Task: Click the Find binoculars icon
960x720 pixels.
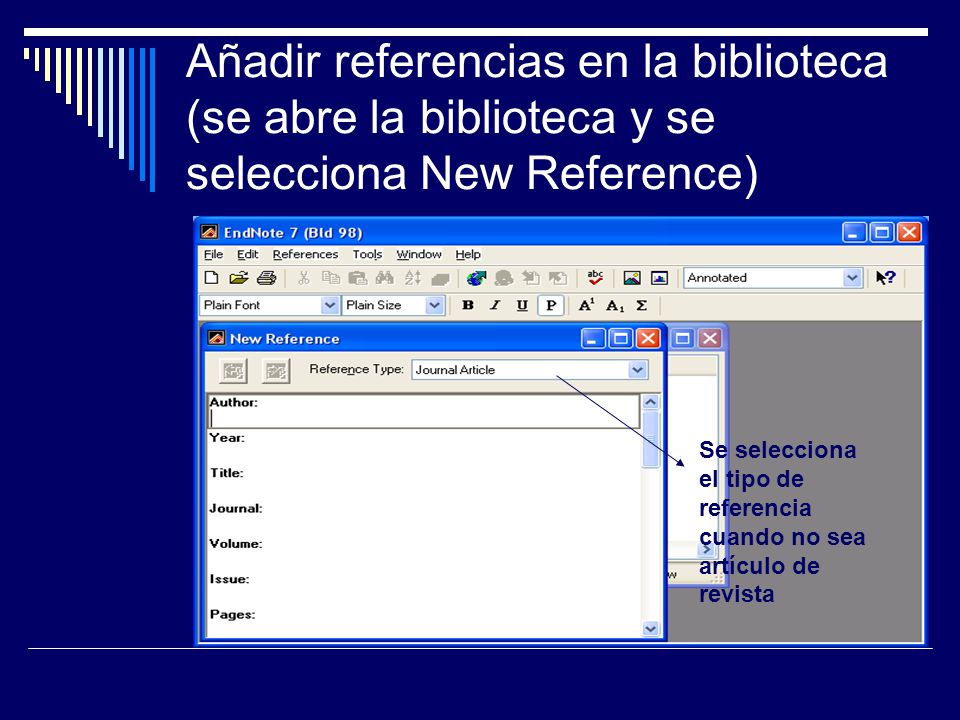Action: (x=384, y=278)
